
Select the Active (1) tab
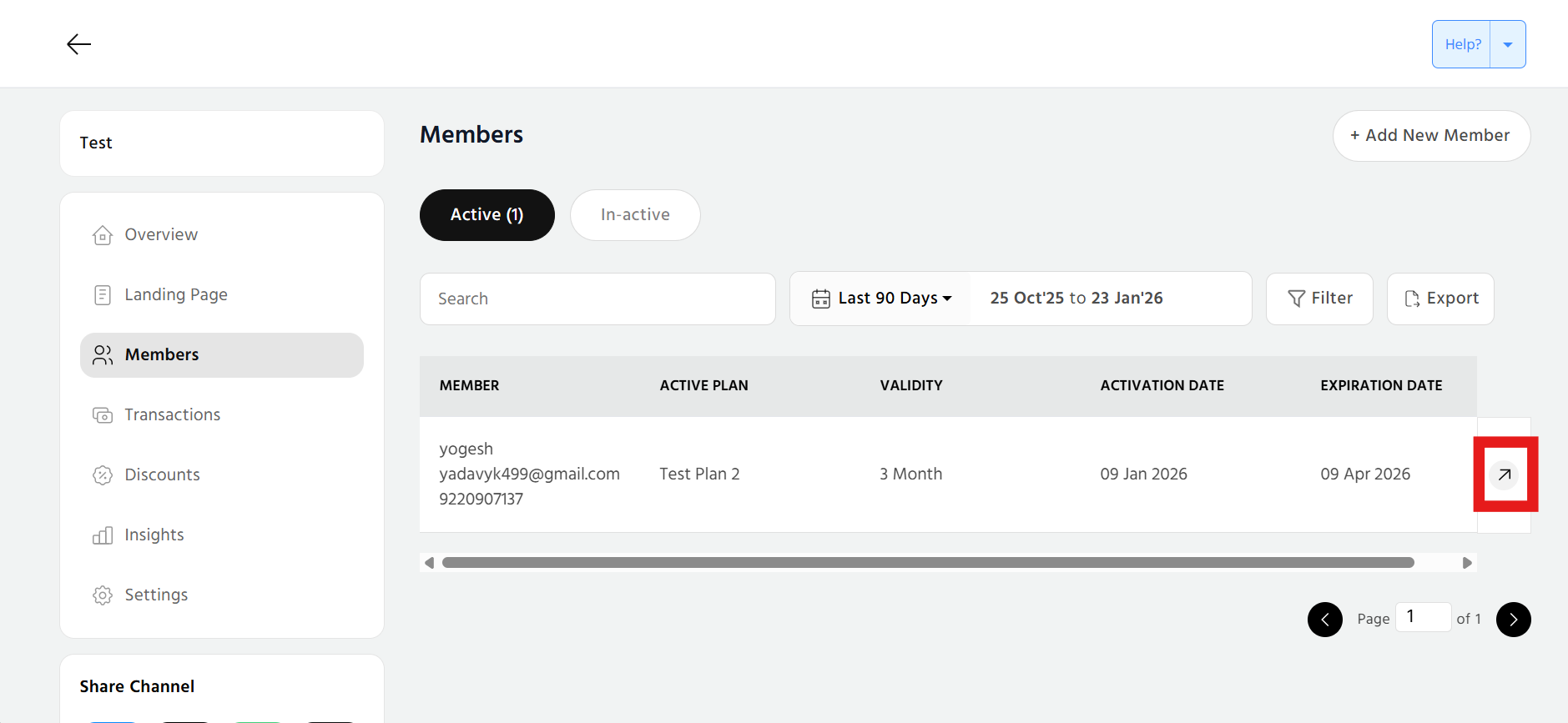[487, 215]
